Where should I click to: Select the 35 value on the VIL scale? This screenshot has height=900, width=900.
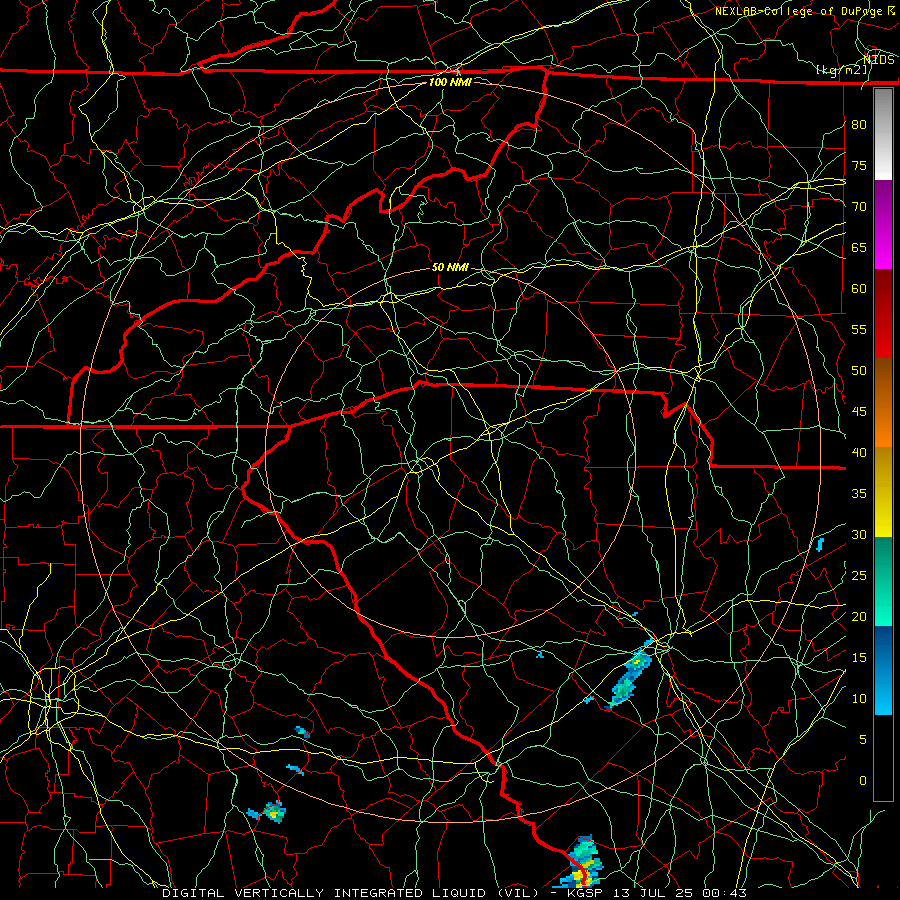859,494
